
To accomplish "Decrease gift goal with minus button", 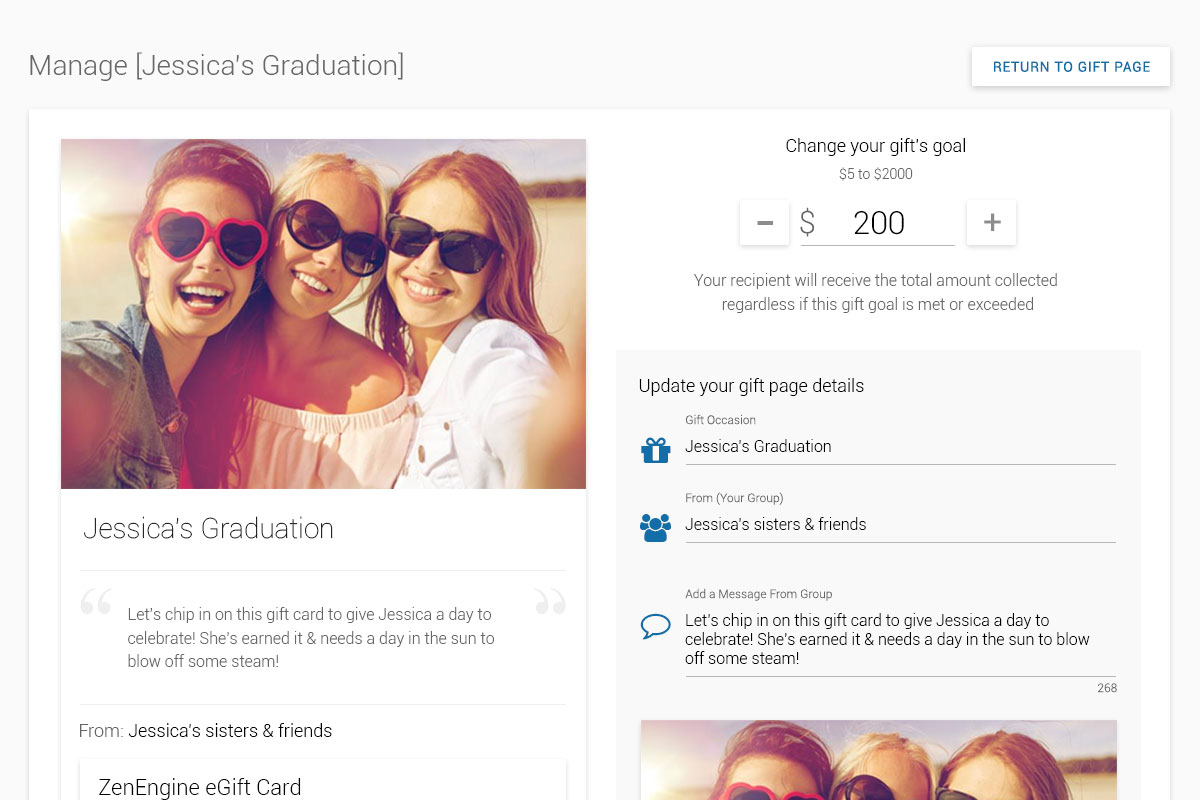I will (765, 222).
